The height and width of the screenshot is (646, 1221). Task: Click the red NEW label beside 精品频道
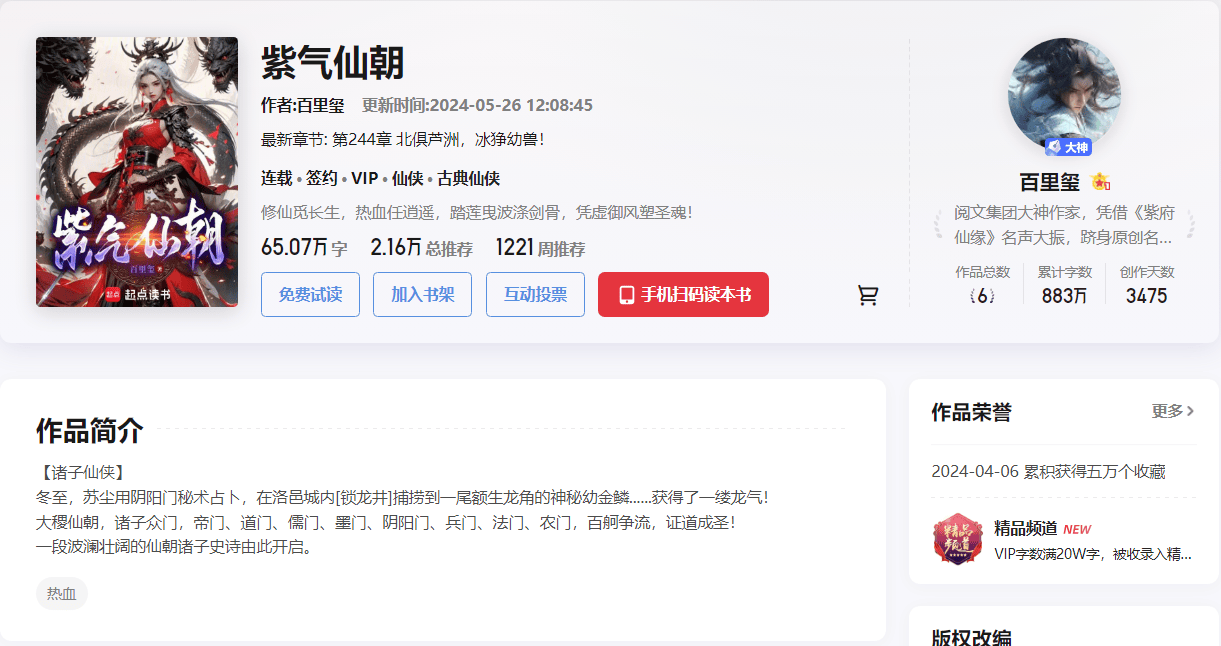1077,529
